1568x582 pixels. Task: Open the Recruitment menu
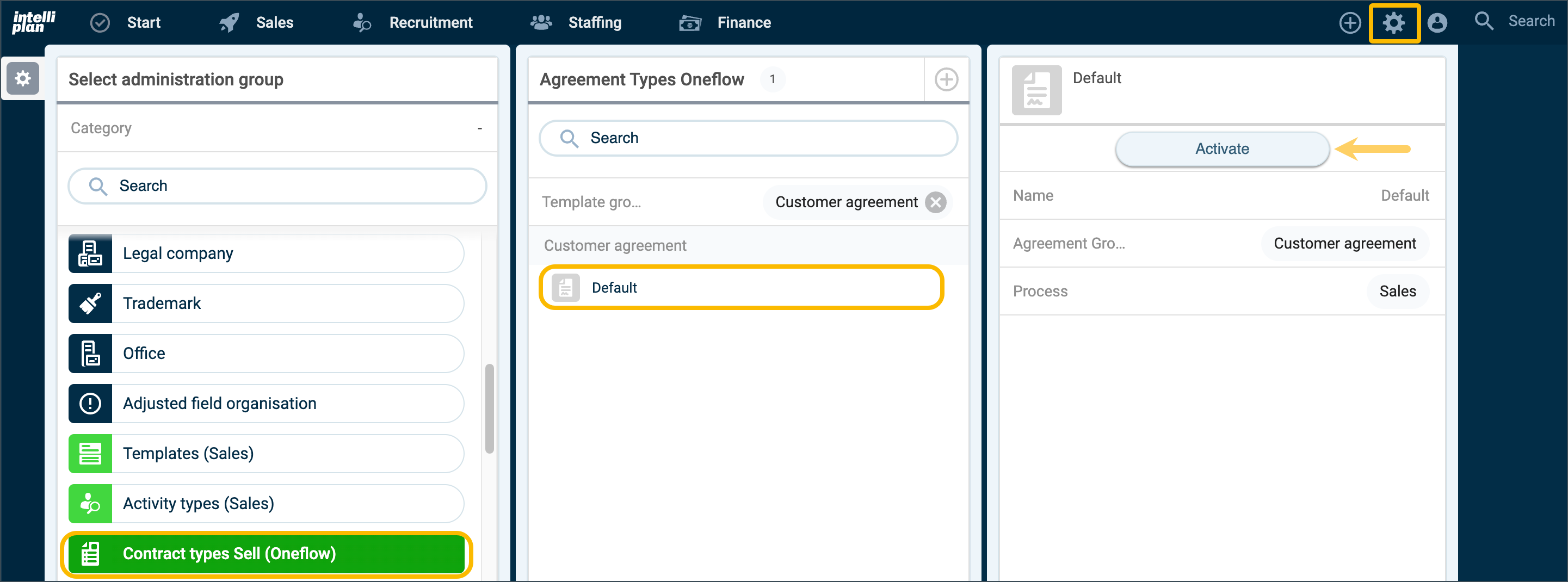click(430, 22)
